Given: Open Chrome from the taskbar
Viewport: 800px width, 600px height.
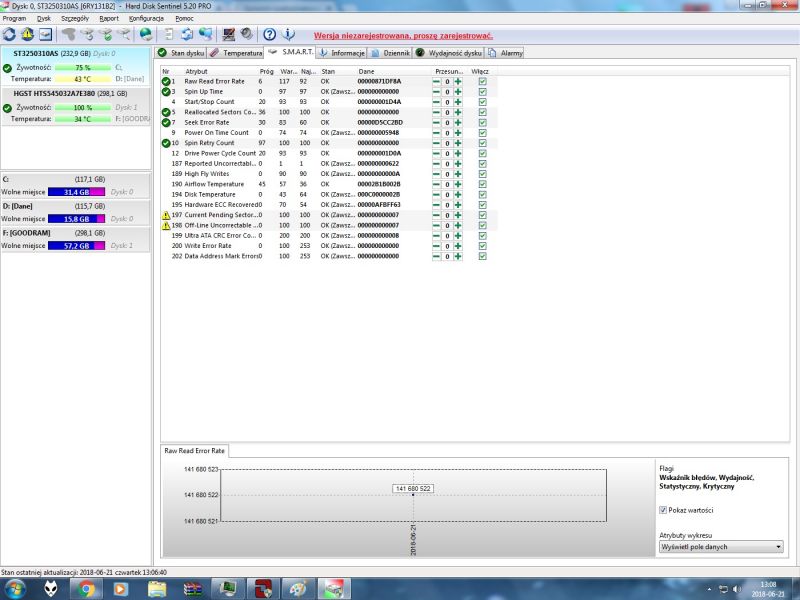Looking at the screenshot, I should (x=86, y=589).
